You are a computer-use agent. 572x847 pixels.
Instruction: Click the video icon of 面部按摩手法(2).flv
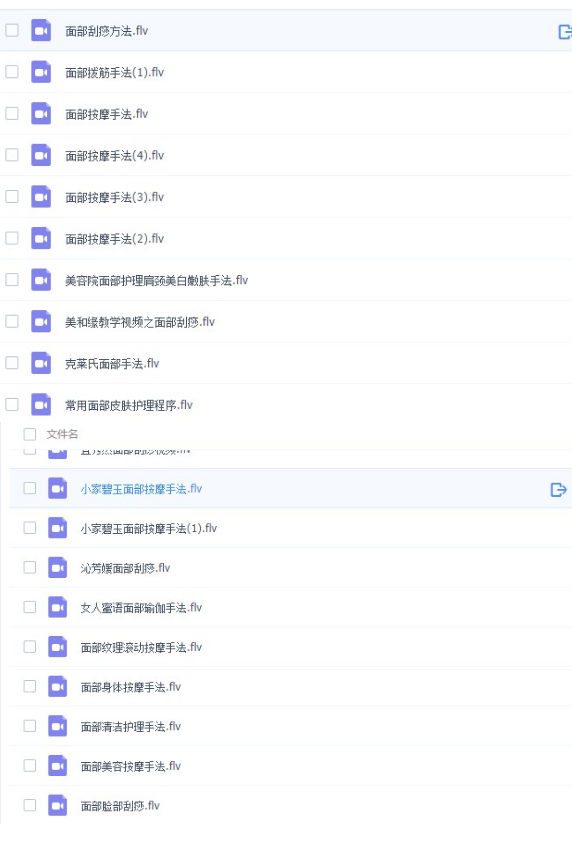pos(41,239)
